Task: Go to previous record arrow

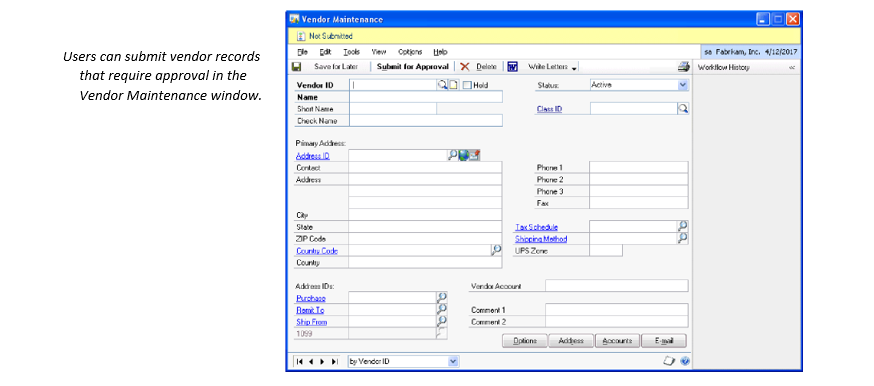Action: coord(310,361)
